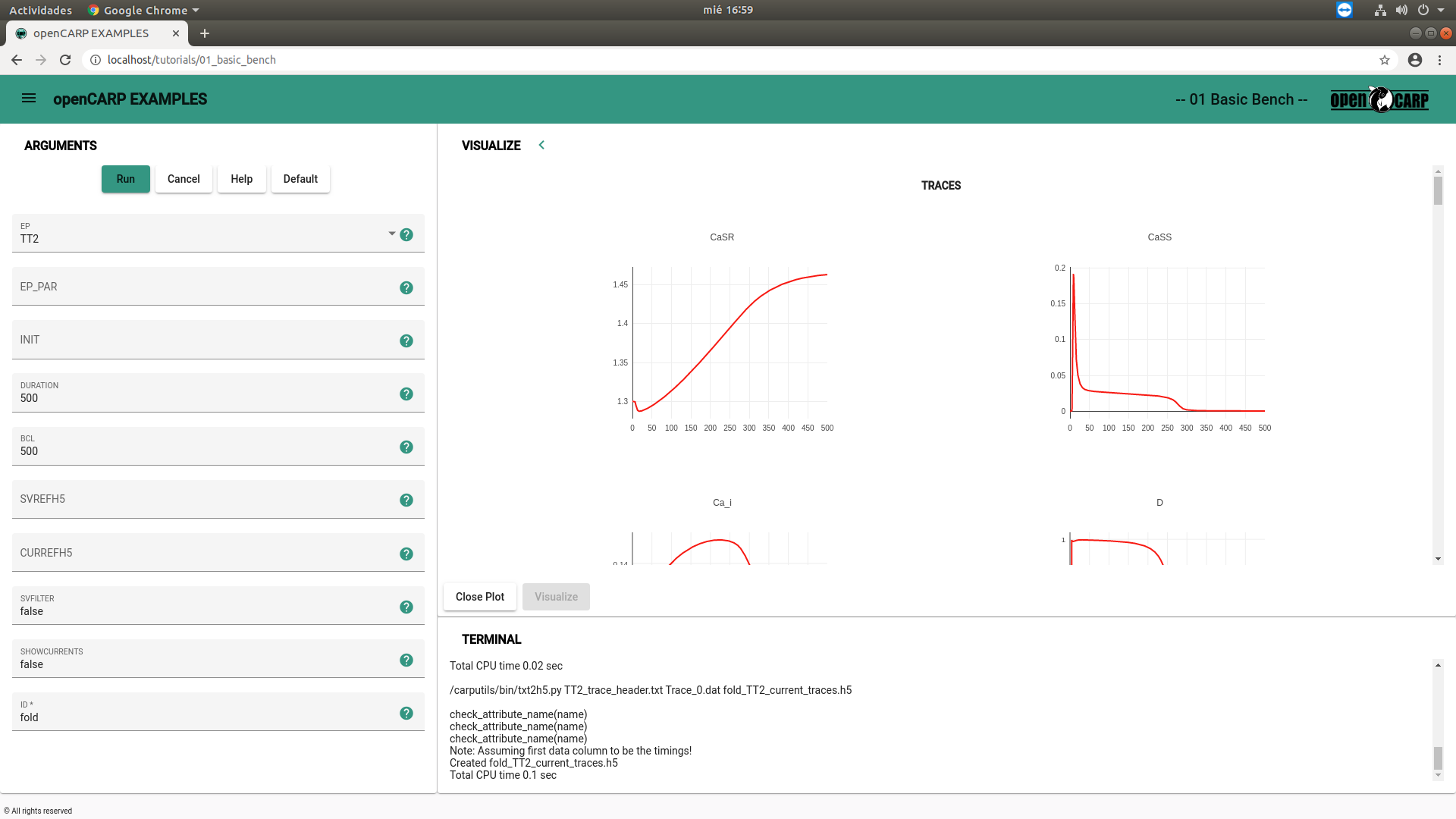Open the Actividades overview menu
Screen dimensions: 1456x819
(40, 10)
